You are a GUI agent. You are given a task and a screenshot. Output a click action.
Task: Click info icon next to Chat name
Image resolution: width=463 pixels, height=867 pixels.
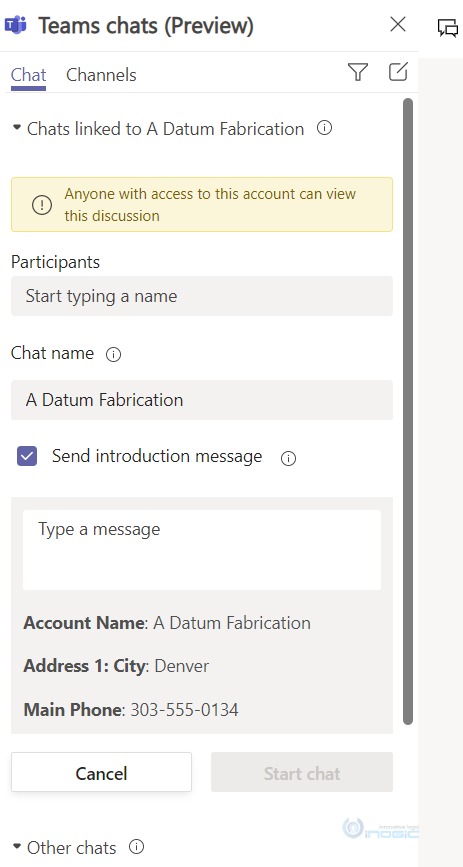pyautogui.click(x=113, y=354)
